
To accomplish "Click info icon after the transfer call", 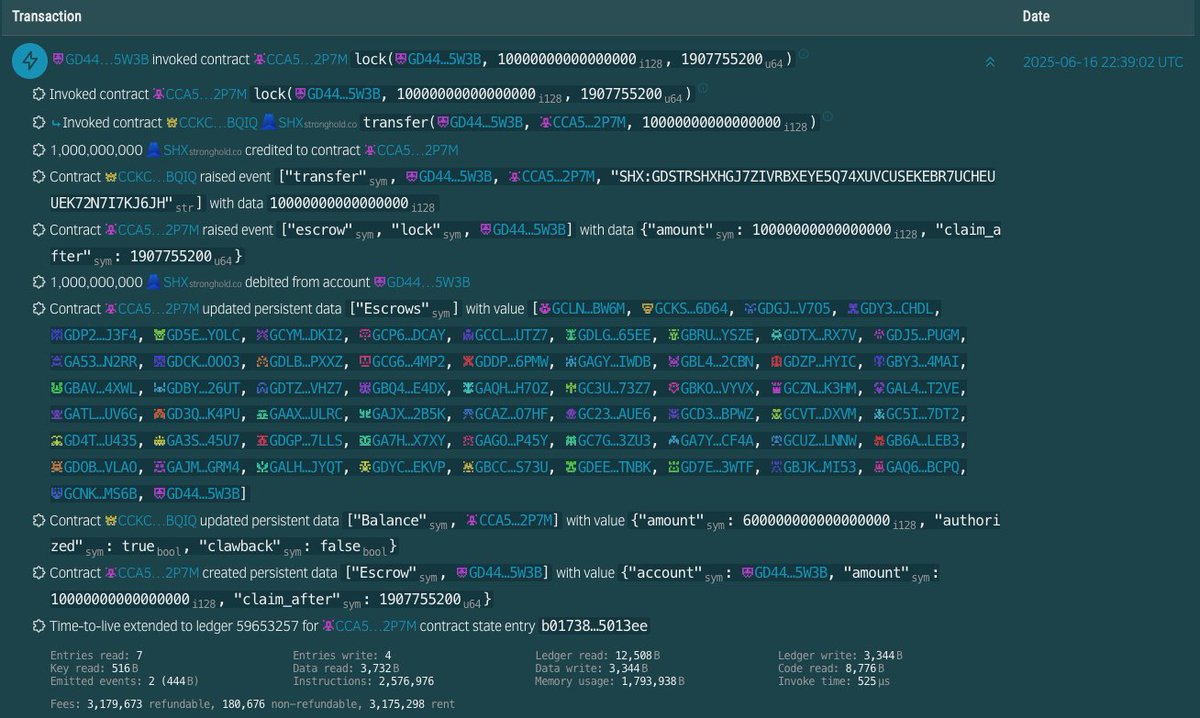I will pyautogui.click(x=827, y=117).
